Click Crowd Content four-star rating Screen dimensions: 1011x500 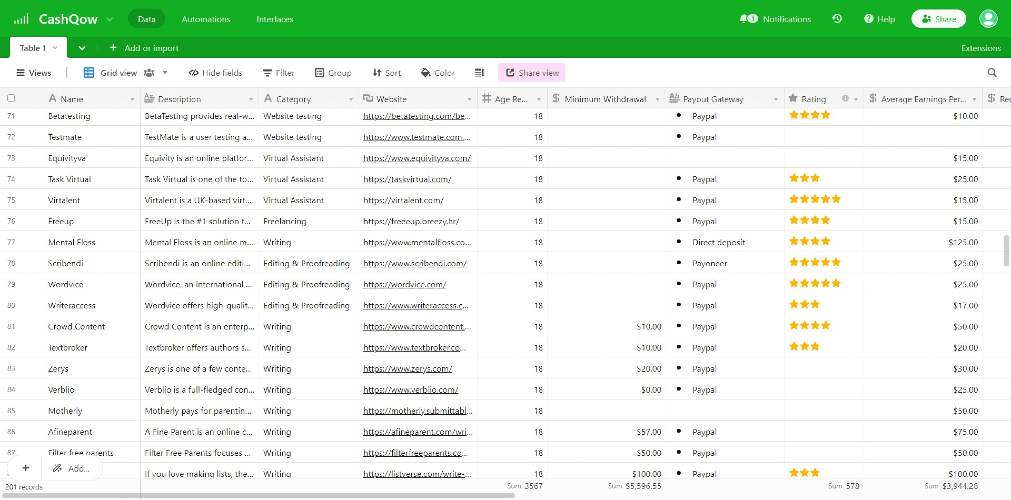[809, 326]
